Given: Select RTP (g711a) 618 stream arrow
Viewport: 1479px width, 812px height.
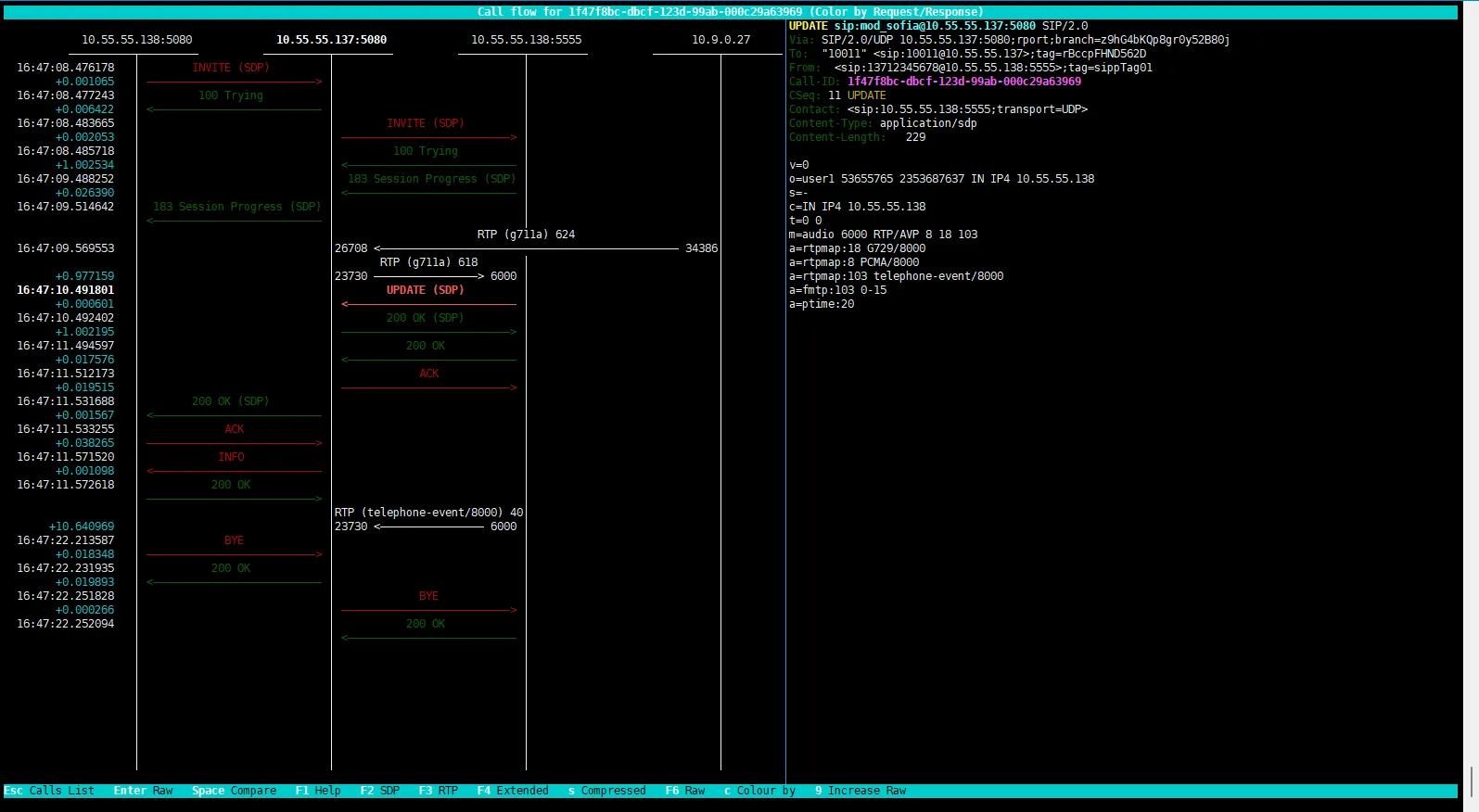Looking at the screenshot, I should pos(428,276).
